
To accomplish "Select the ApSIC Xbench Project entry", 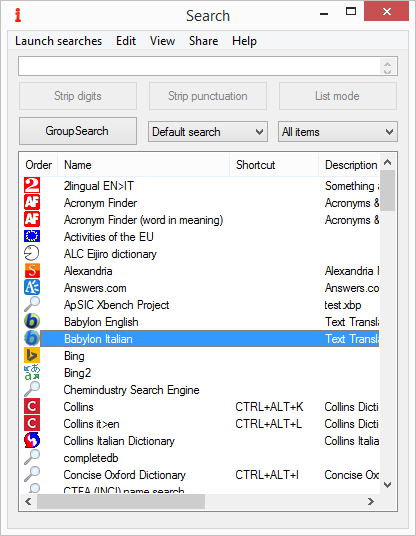I will click(117, 305).
